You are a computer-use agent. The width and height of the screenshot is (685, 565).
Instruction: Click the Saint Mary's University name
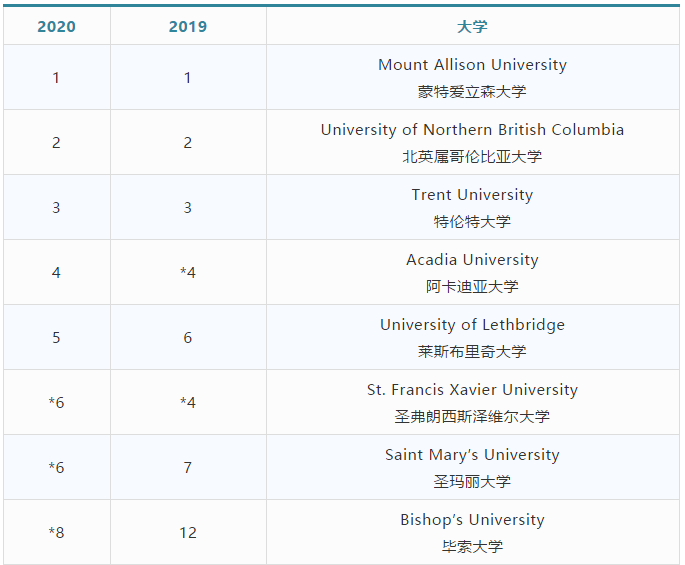[472, 455]
